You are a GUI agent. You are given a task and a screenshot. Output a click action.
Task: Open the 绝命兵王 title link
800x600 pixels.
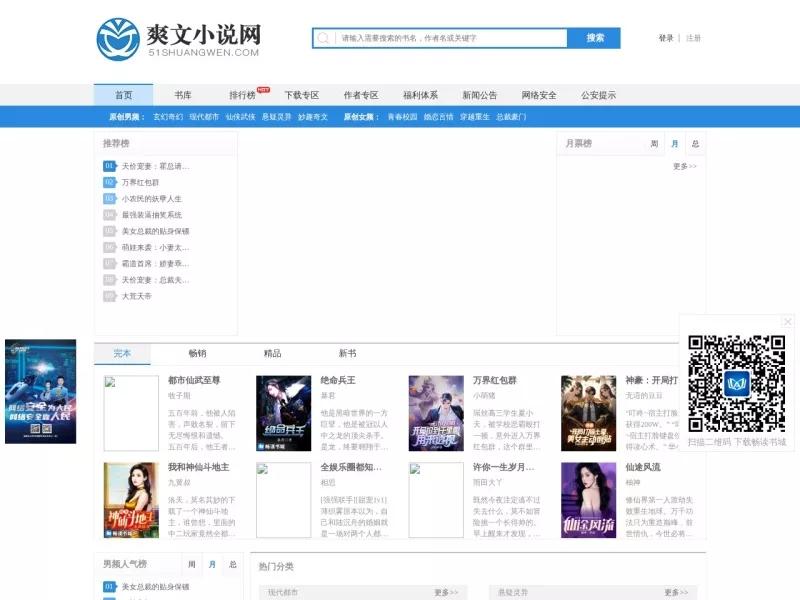338,381
